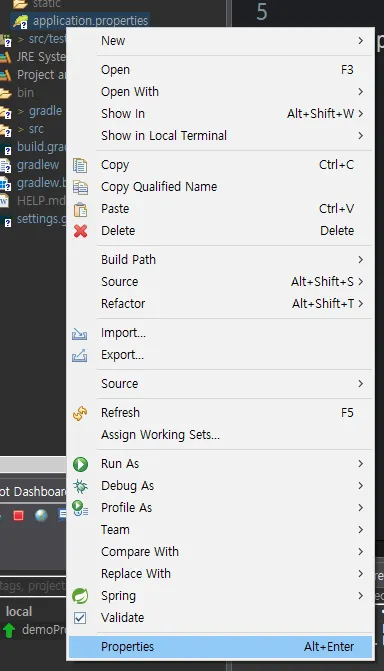Click the tags, project filter field
This screenshot has width=384, height=671.
[33, 585]
